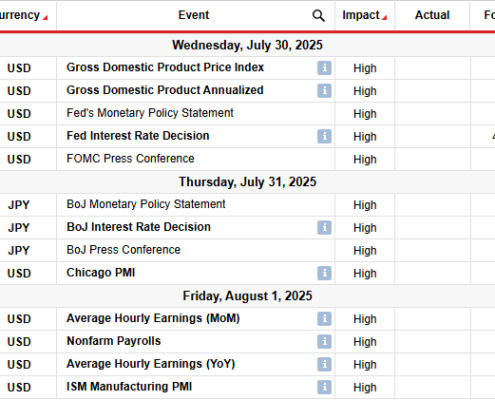Open the FOMC Press Conference event
This screenshot has width=495, height=400.
(130, 159)
